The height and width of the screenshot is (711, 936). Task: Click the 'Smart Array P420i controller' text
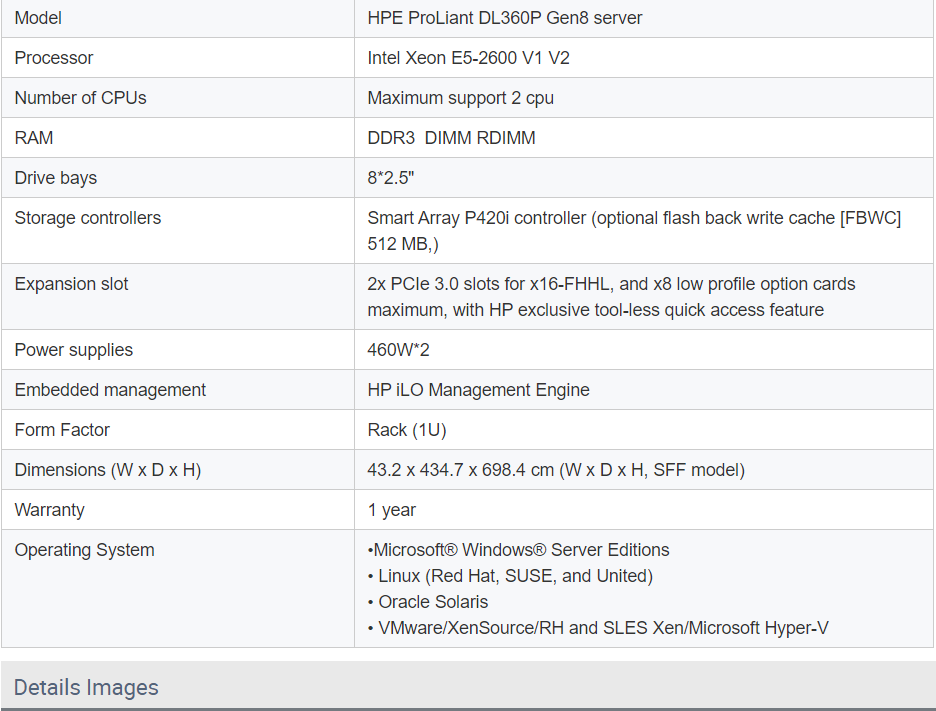point(476,218)
